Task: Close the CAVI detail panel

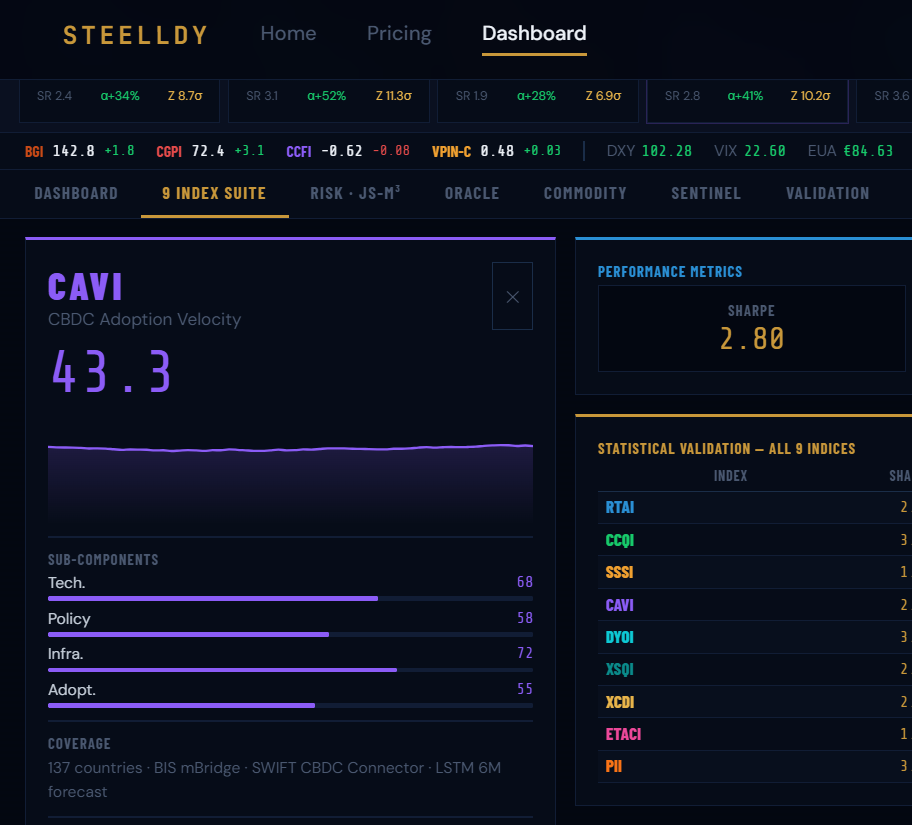Action: coord(512,296)
